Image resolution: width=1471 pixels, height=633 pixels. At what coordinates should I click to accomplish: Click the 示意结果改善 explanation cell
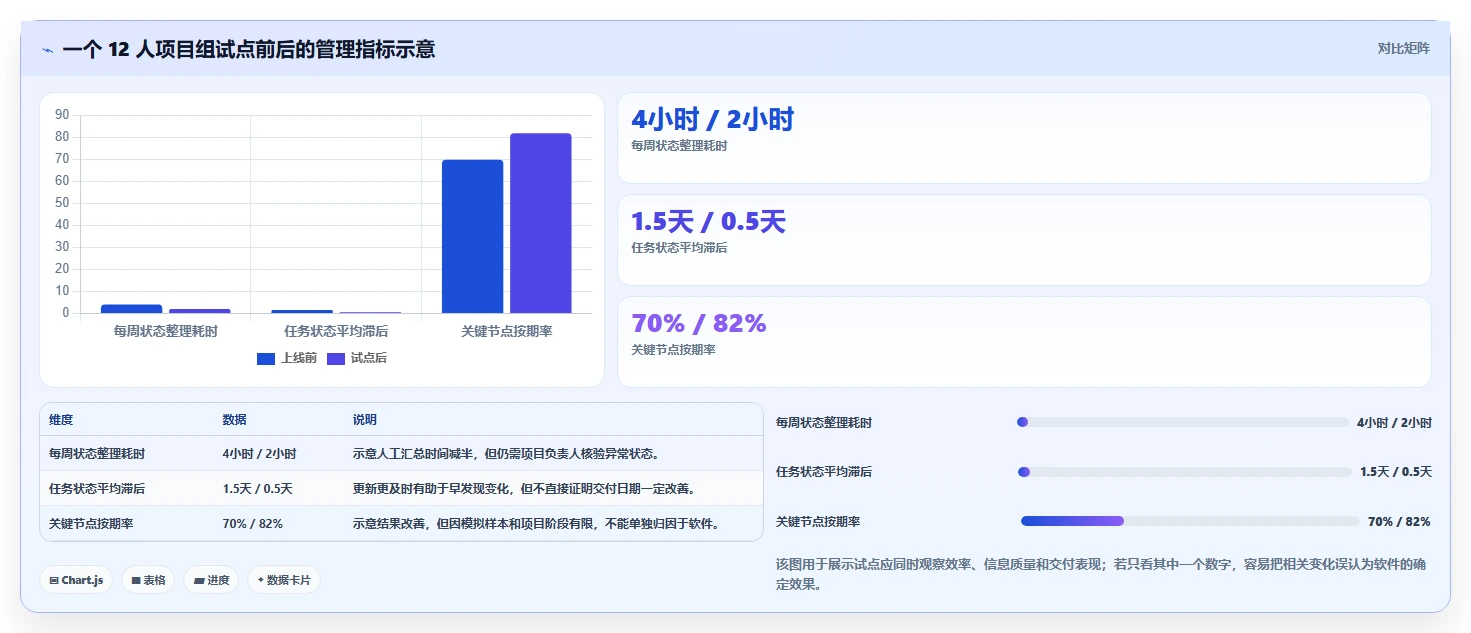[536, 524]
